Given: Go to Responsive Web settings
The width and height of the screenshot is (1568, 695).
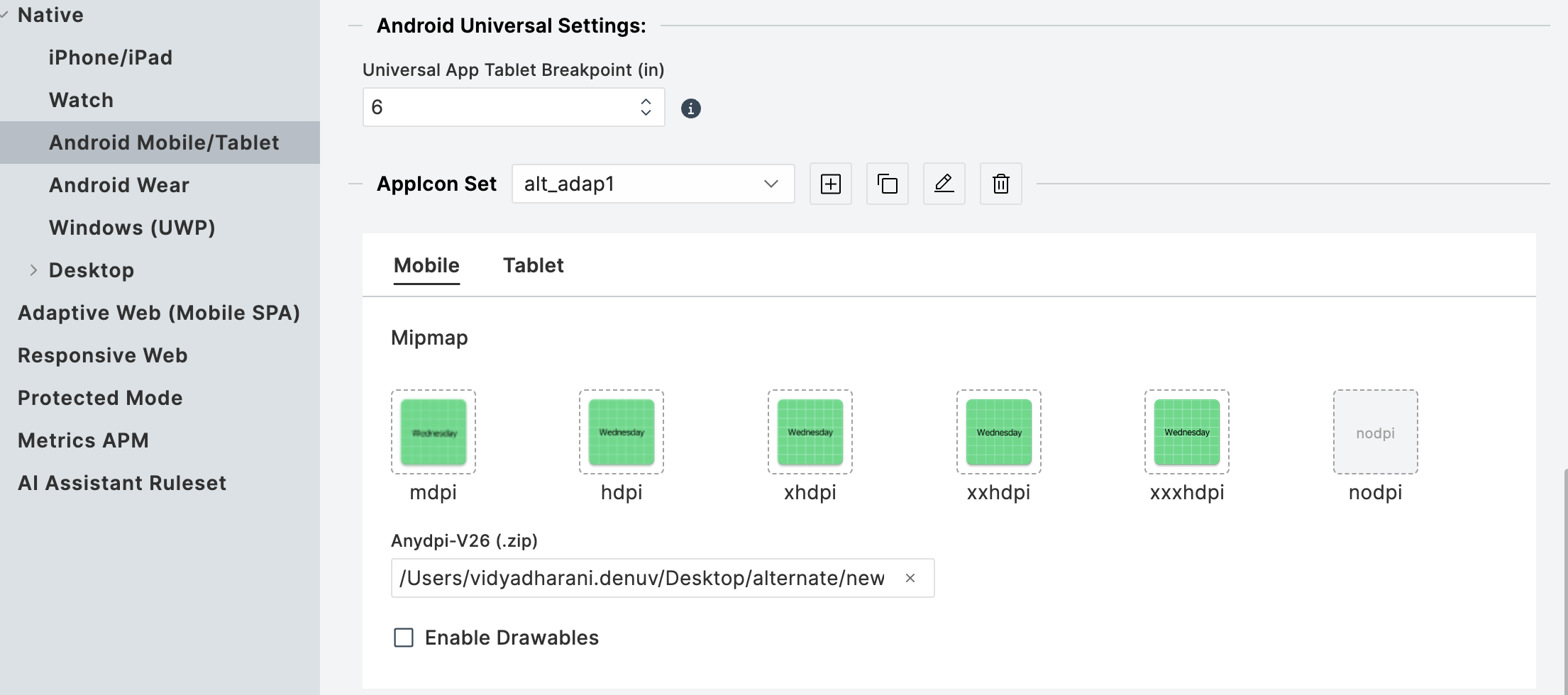Looking at the screenshot, I should pyautogui.click(x=103, y=355).
